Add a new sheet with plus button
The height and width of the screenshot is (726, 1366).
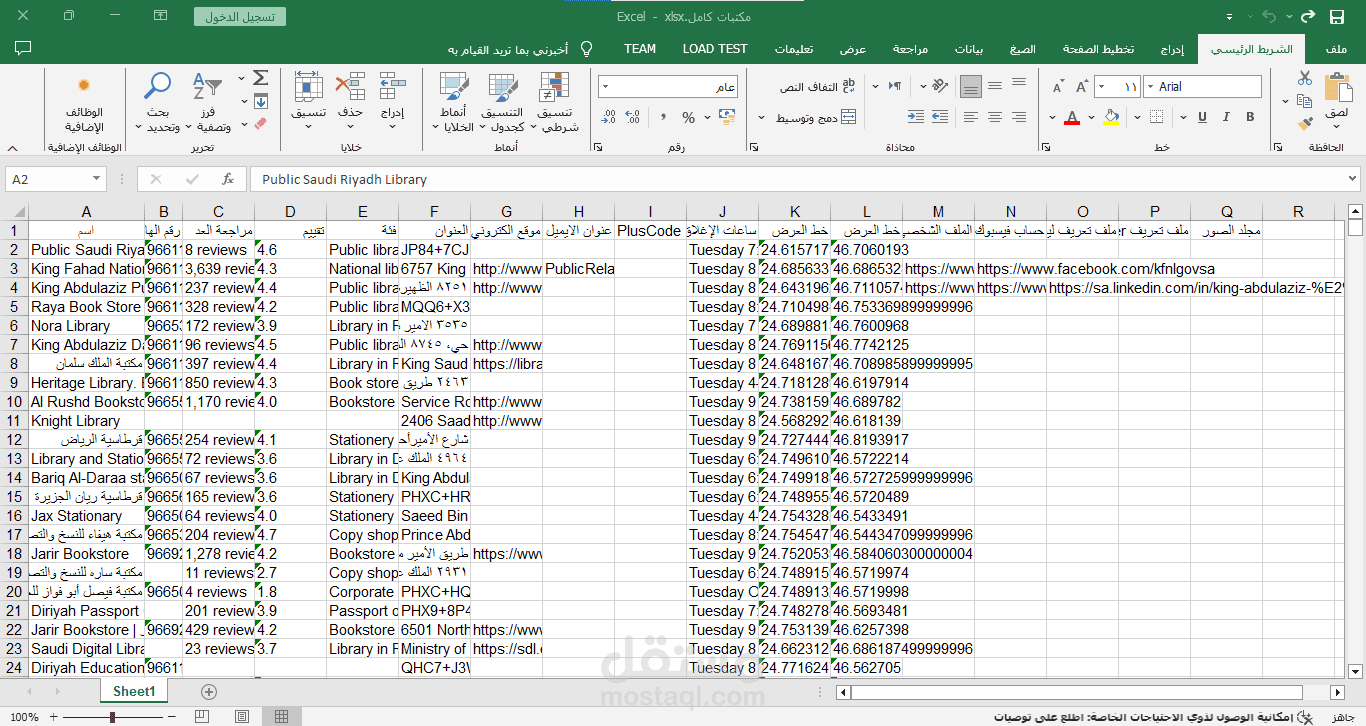pyautogui.click(x=208, y=692)
